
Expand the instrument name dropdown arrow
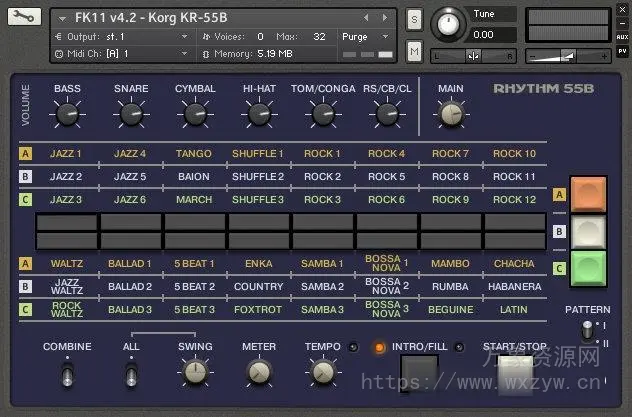(62, 19)
